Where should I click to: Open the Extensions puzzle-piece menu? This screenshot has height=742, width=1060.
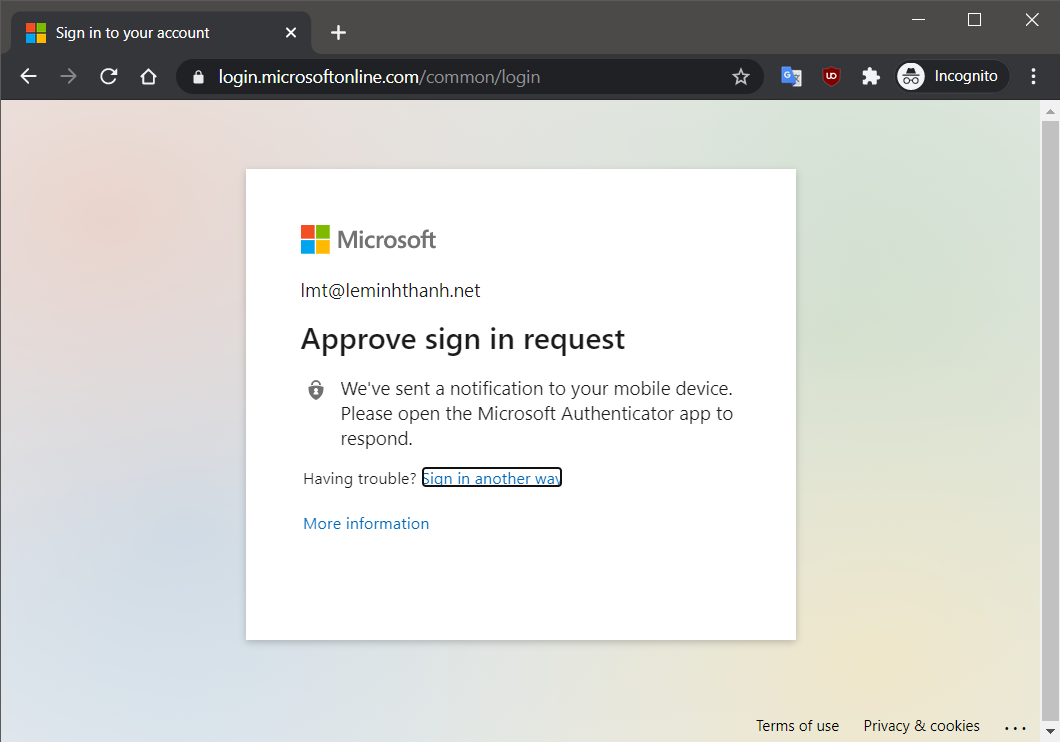point(871,76)
